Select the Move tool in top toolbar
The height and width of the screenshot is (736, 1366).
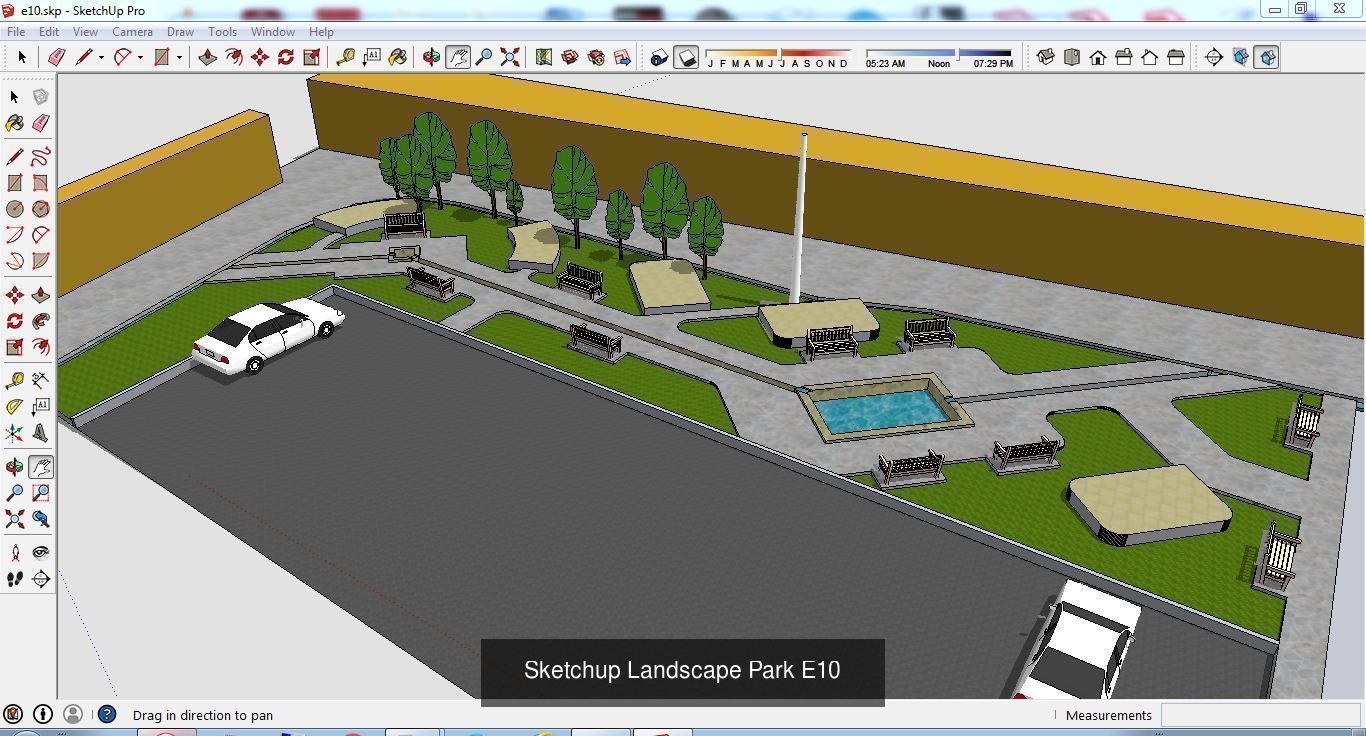[260, 57]
